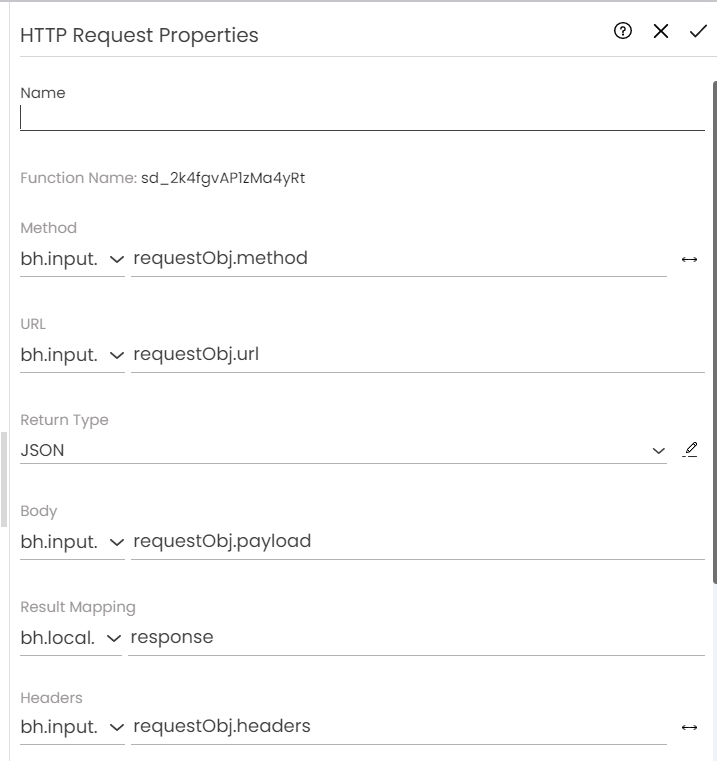Open the URL bh.input. scope dropdown

(x=72, y=355)
